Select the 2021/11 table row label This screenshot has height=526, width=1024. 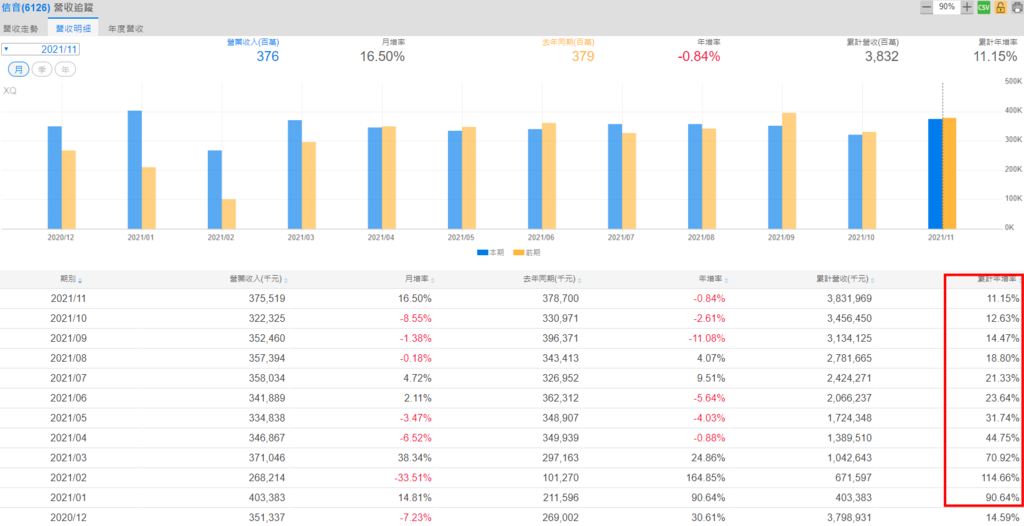pyautogui.click(x=68, y=299)
